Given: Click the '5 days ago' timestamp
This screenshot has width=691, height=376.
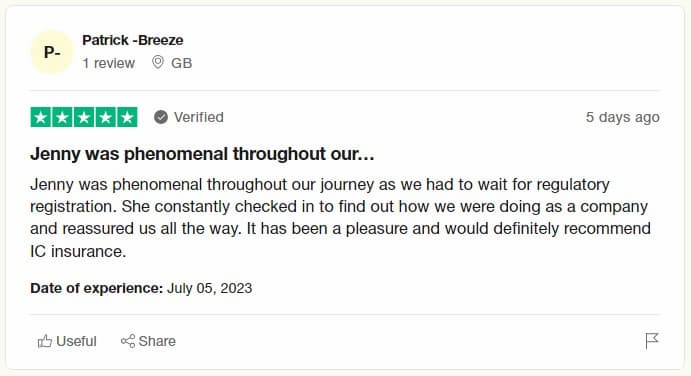Looking at the screenshot, I should (622, 117).
